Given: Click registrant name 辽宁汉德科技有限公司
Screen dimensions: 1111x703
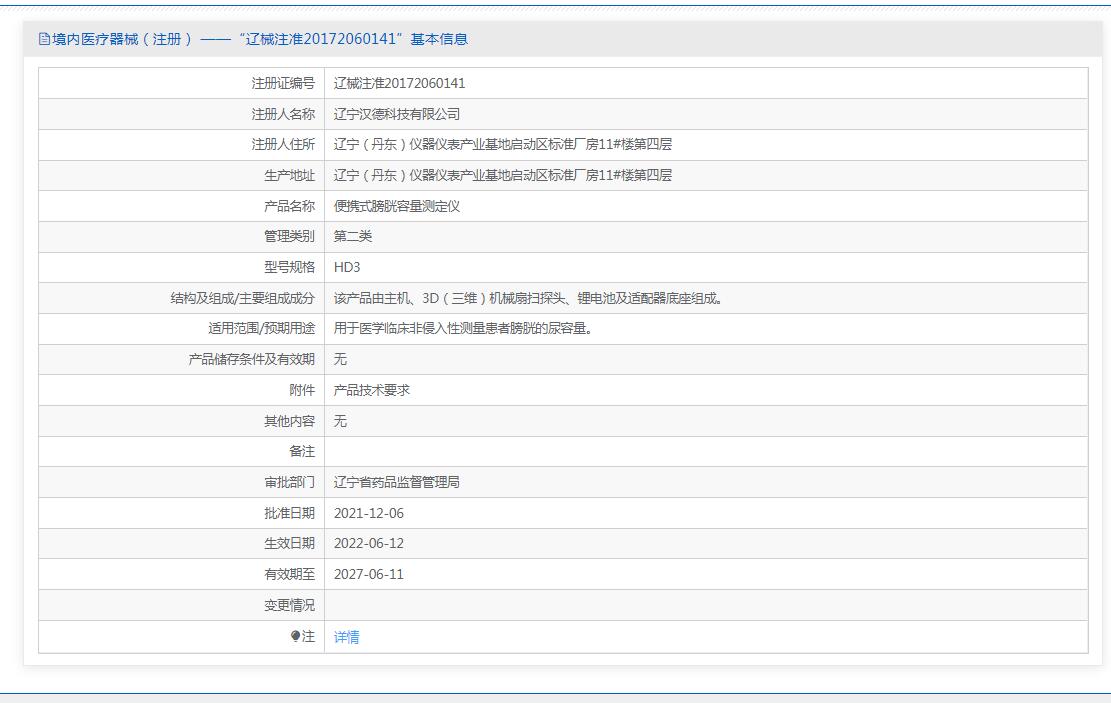Looking at the screenshot, I should click(397, 114).
